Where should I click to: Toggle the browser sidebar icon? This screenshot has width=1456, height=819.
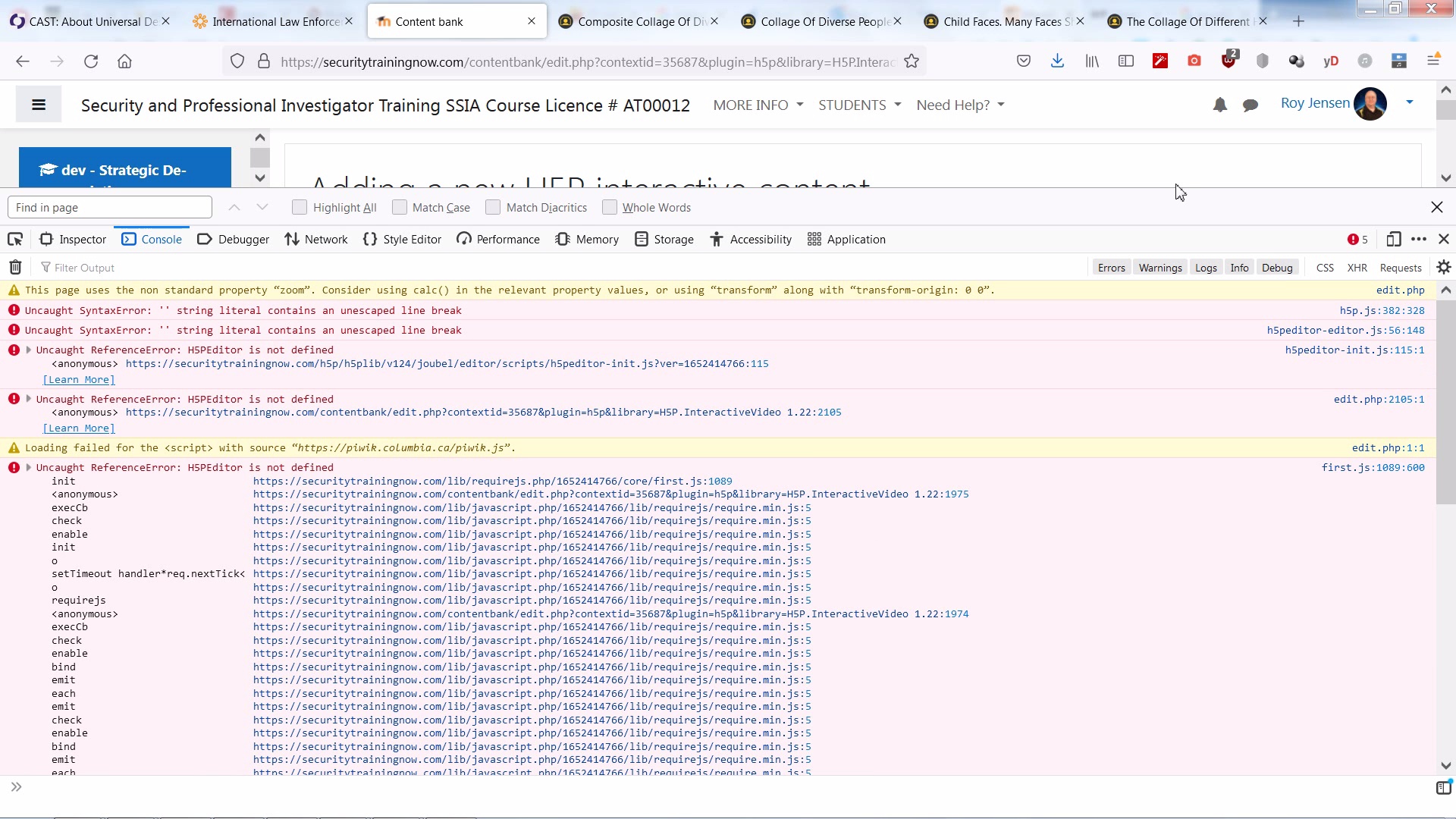click(1126, 61)
